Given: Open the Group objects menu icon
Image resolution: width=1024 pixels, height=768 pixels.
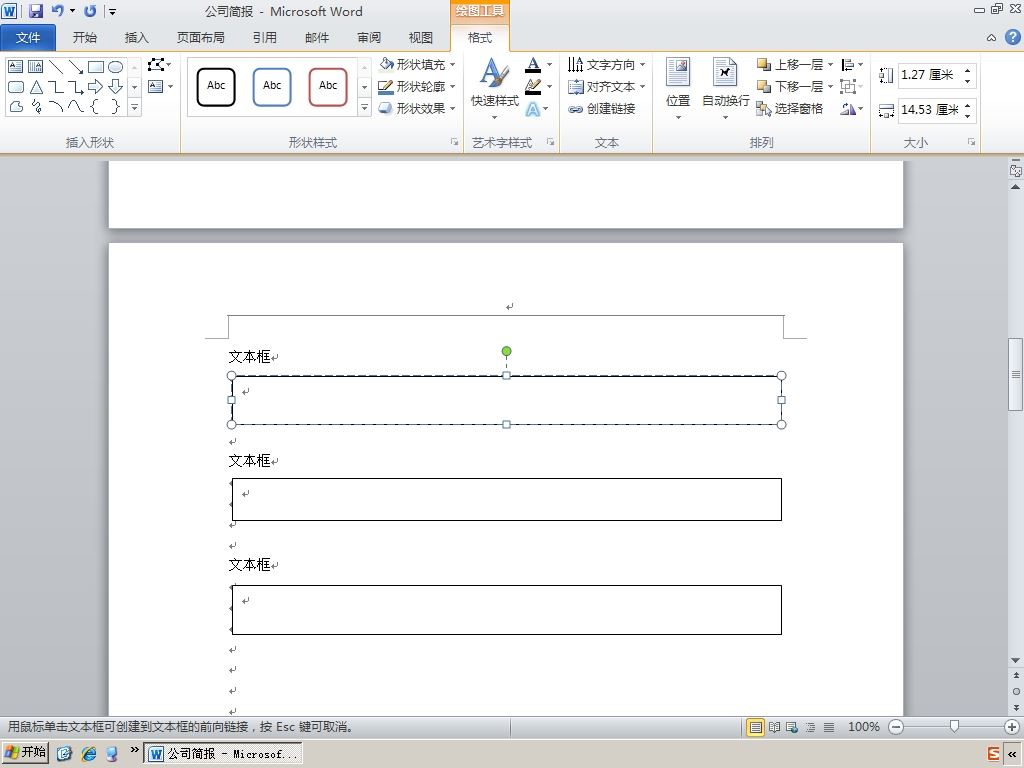Looking at the screenshot, I should click(x=852, y=86).
